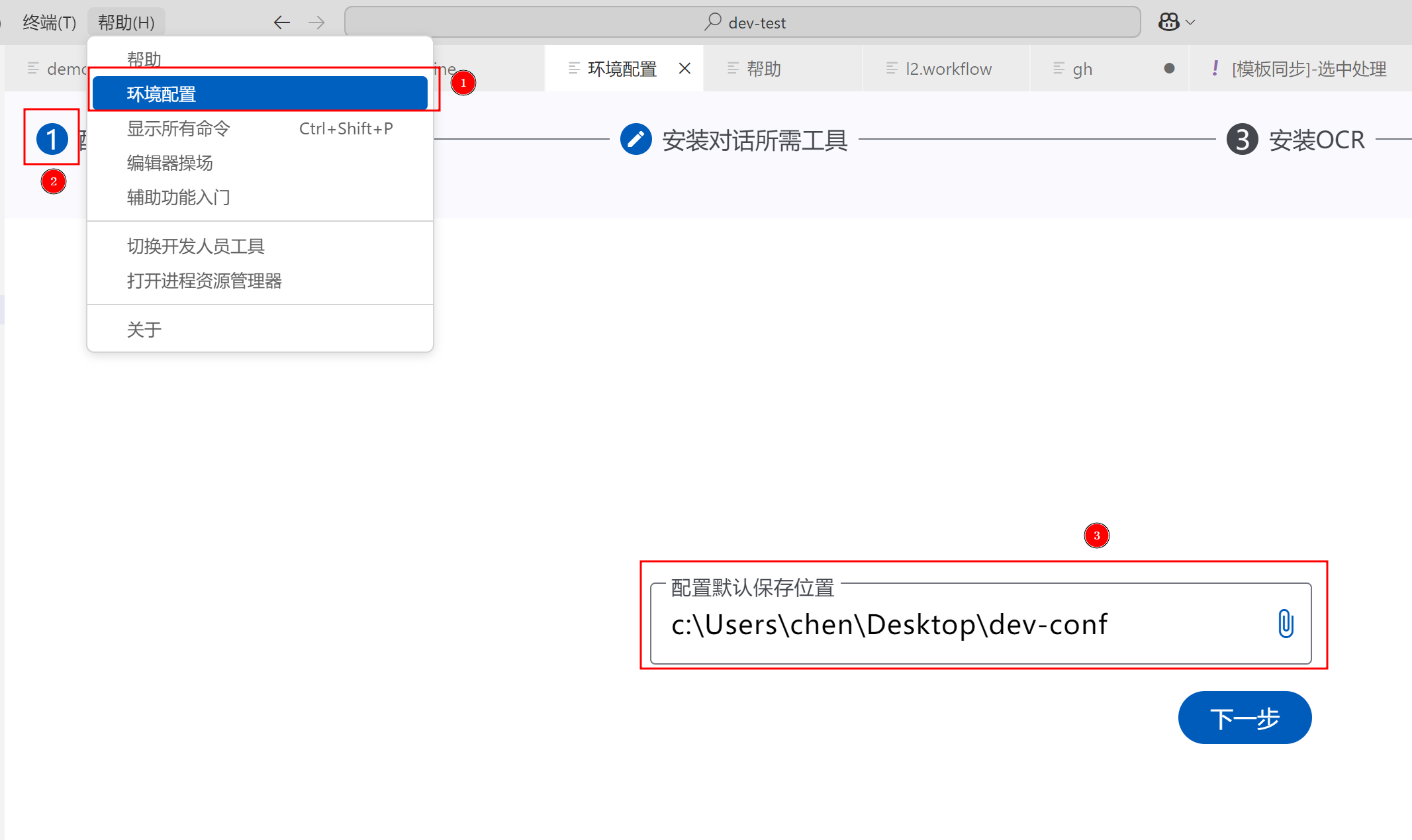Click the 下一步 button

coord(1245,718)
